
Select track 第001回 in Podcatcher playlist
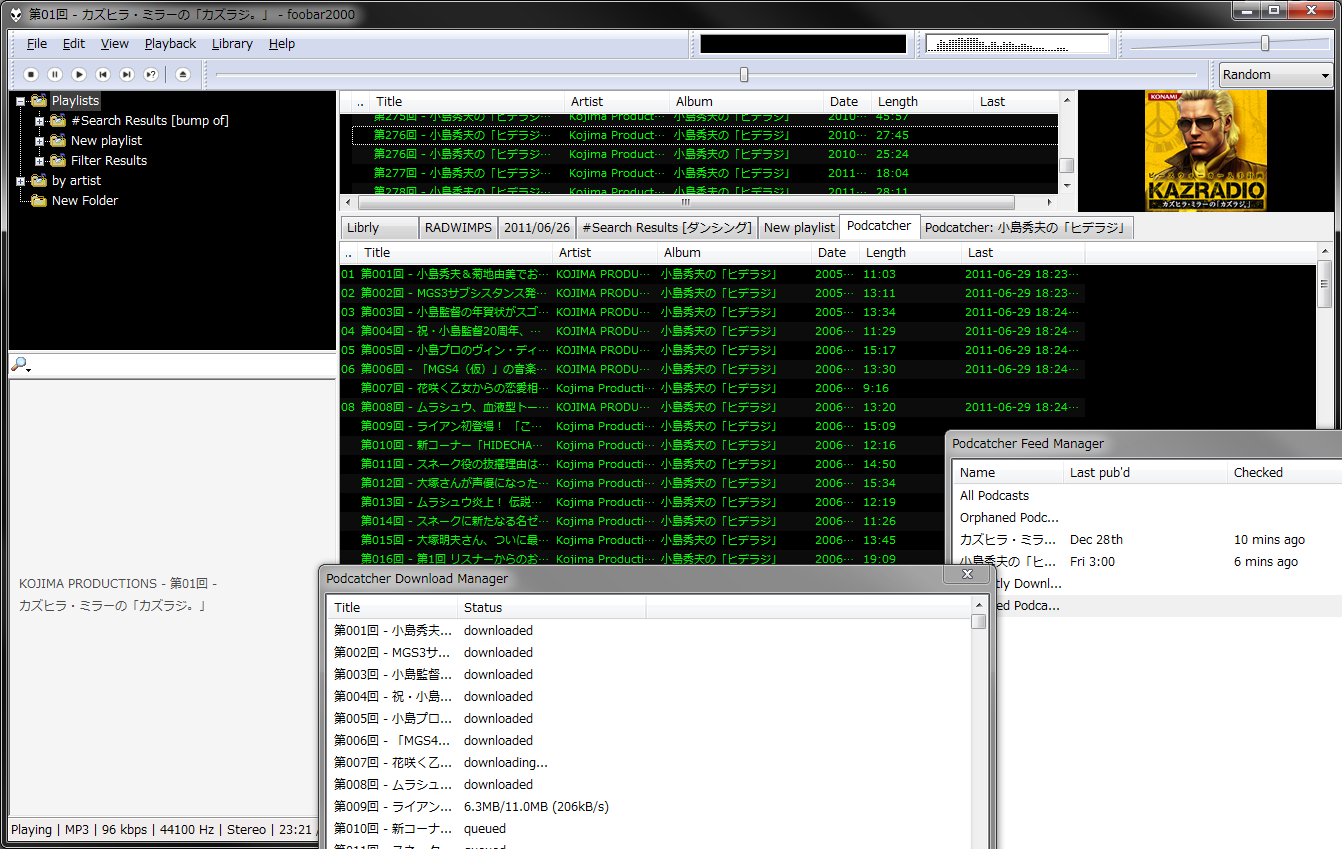tap(712, 274)
